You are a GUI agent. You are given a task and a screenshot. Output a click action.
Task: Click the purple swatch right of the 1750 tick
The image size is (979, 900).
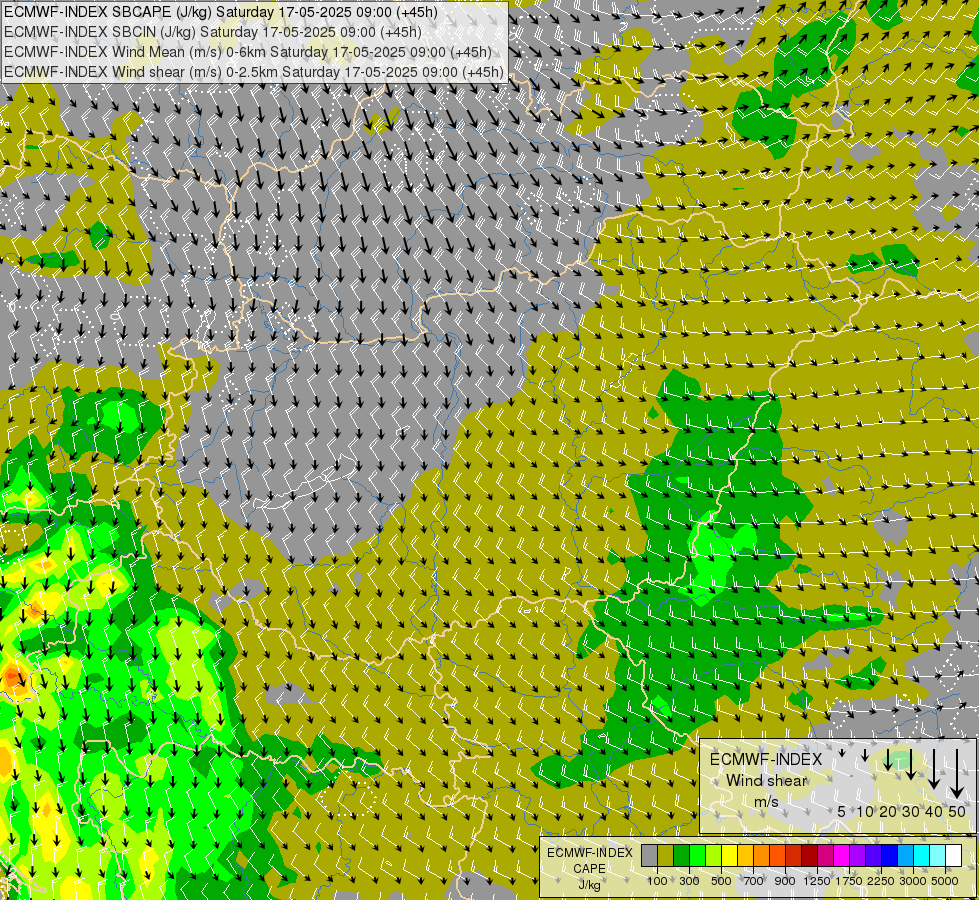click(x=857, y=856)
